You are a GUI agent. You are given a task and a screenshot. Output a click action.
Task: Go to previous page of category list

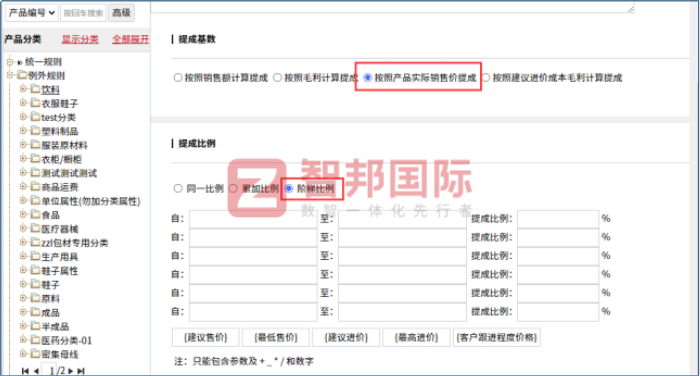click(36, 371)
